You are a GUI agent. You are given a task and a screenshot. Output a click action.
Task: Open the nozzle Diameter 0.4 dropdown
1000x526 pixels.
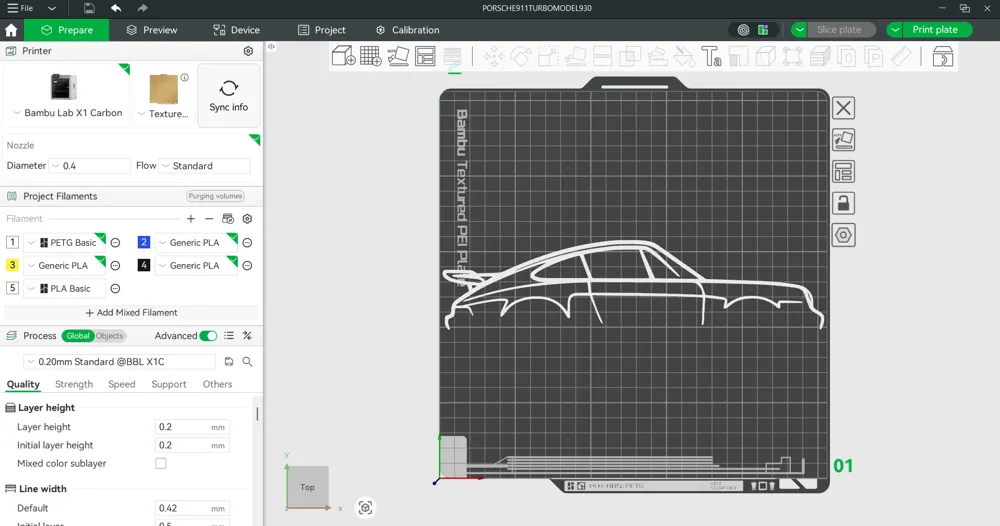tap(90, 166)
